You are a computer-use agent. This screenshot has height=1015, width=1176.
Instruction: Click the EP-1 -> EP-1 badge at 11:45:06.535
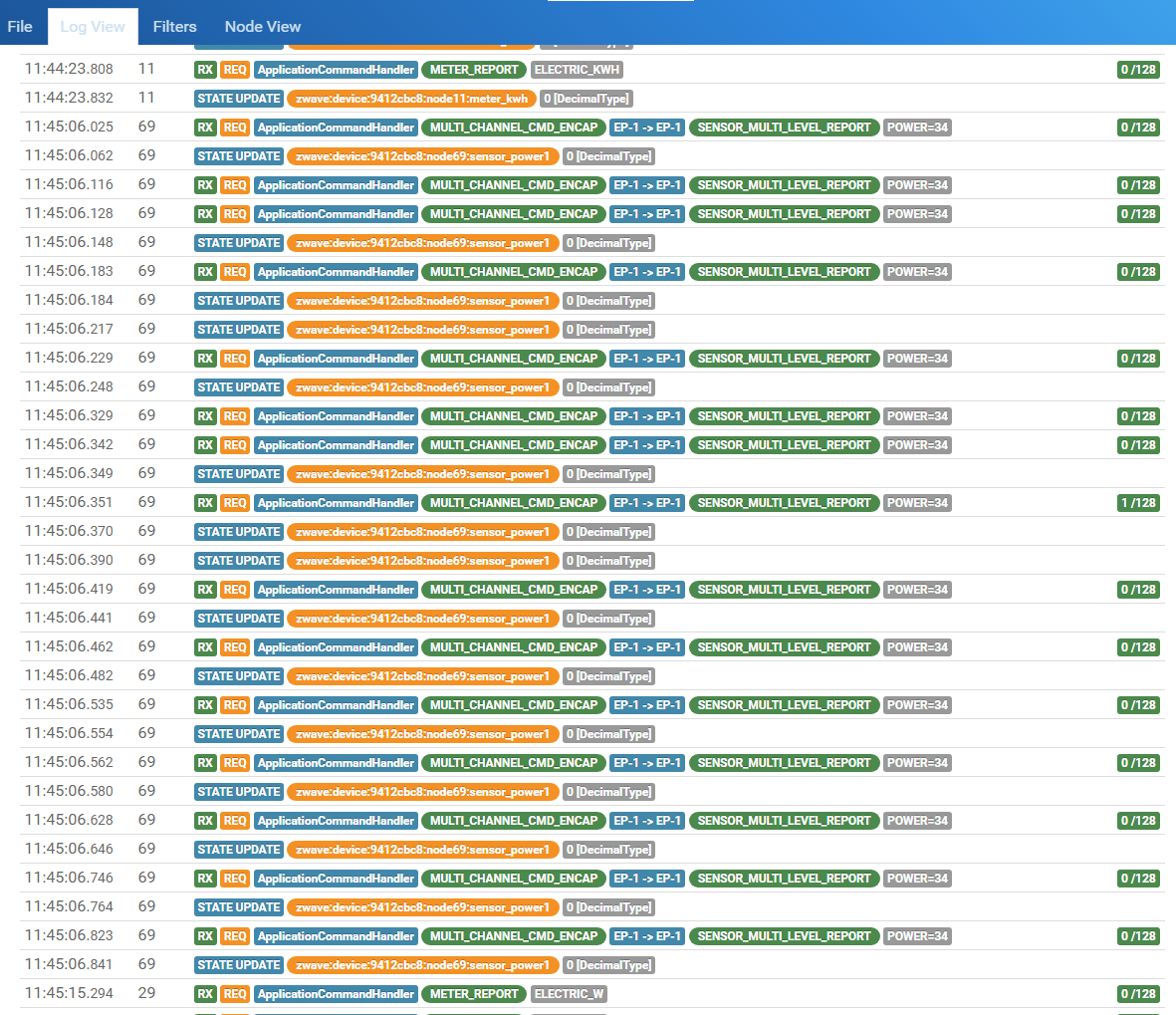click(647, 705)
